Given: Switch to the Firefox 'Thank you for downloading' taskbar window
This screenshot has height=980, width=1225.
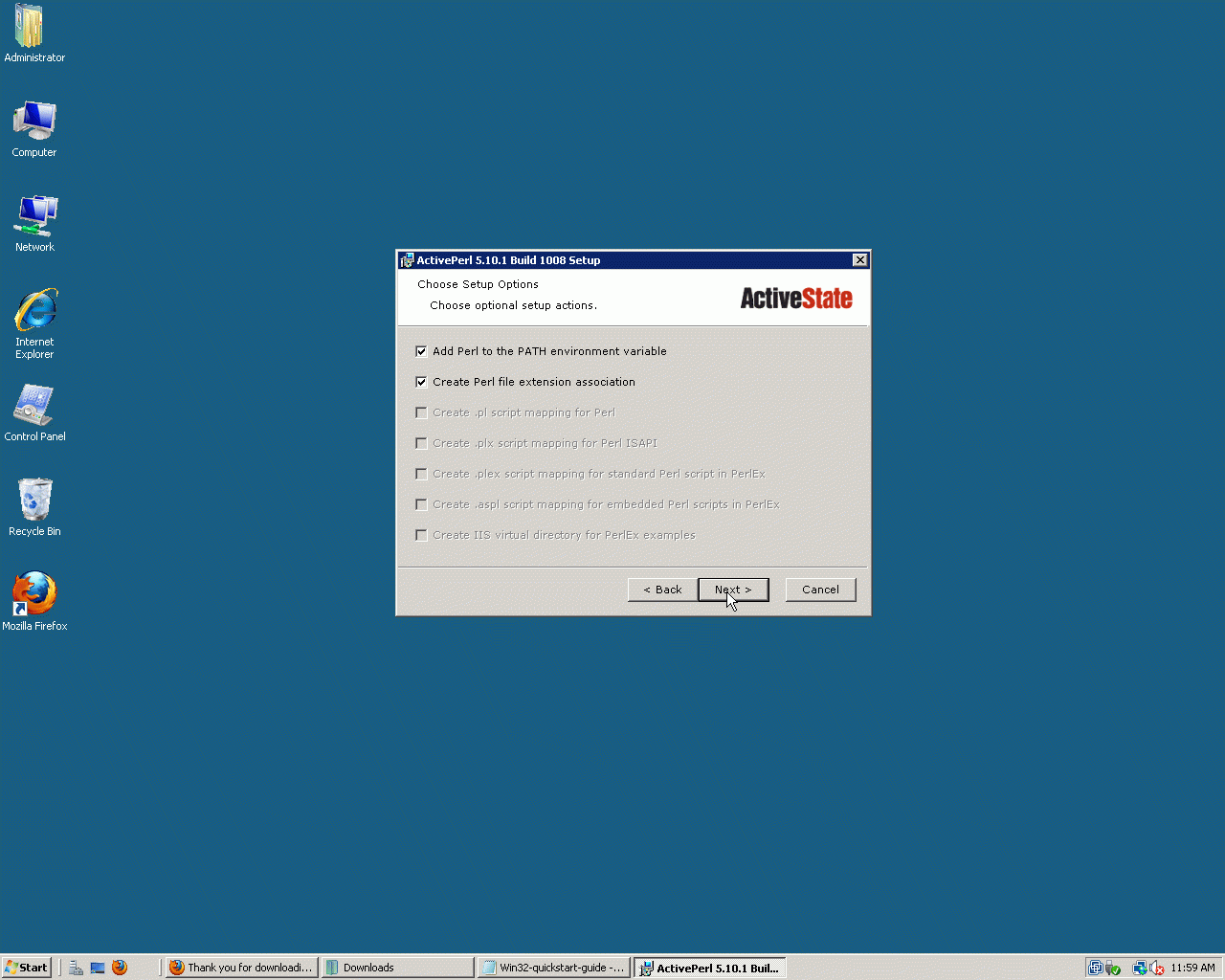Looking at the screenshot, I should pyautogui.click(x=241, y=968).
